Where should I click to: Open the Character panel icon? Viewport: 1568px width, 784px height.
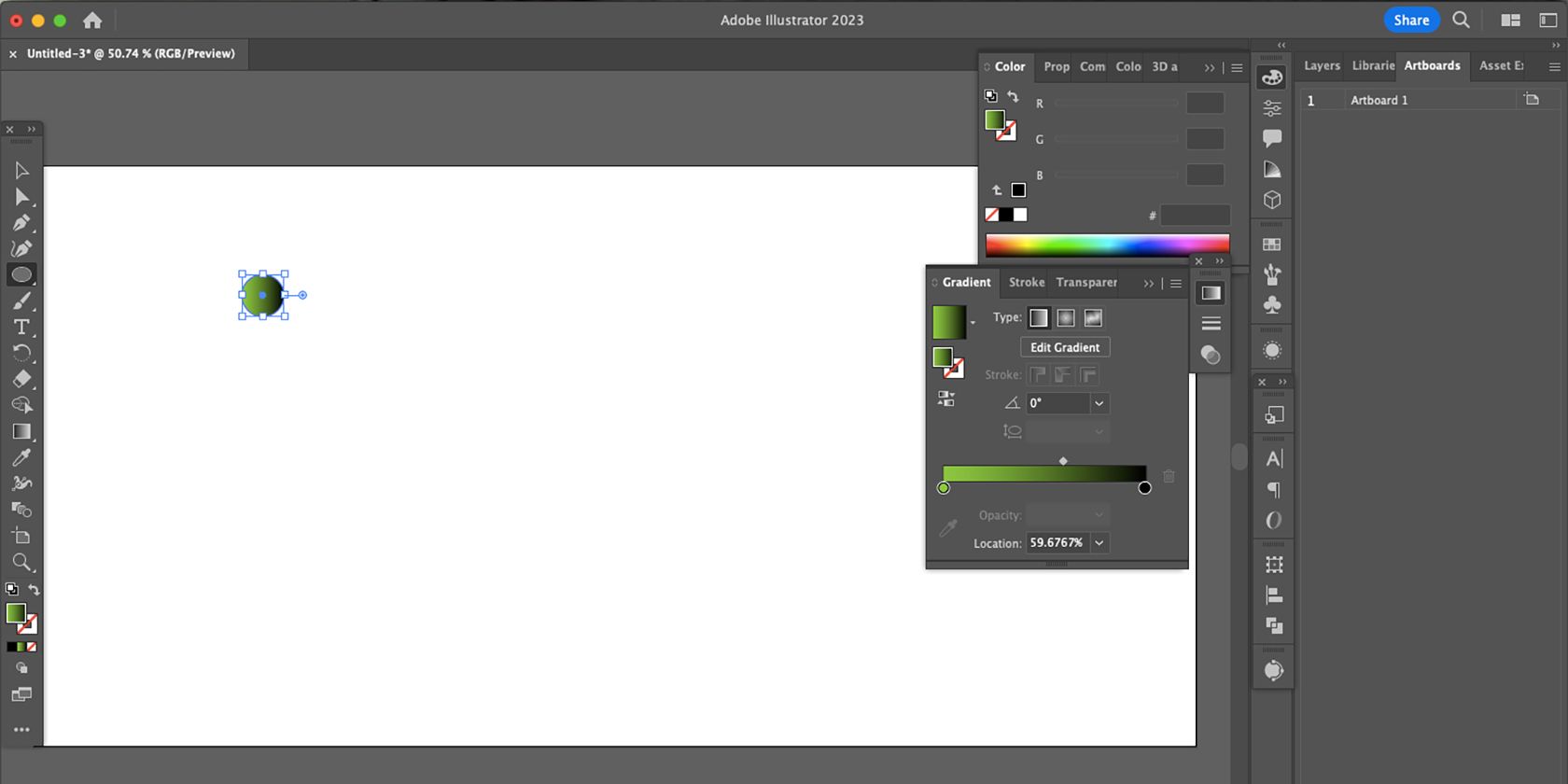(1274, 458)
